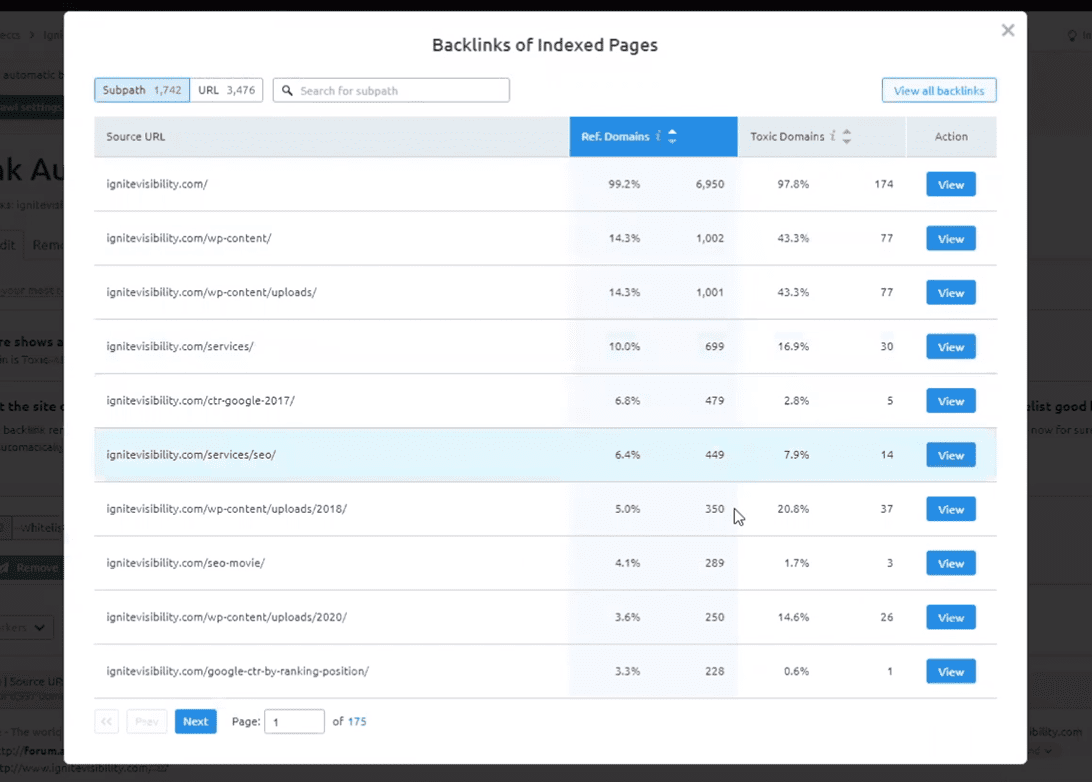This screenshot has width=1092, height=782.
Task: View backlinks for the /wp-content/ subpath
Action: pos(950,239)
